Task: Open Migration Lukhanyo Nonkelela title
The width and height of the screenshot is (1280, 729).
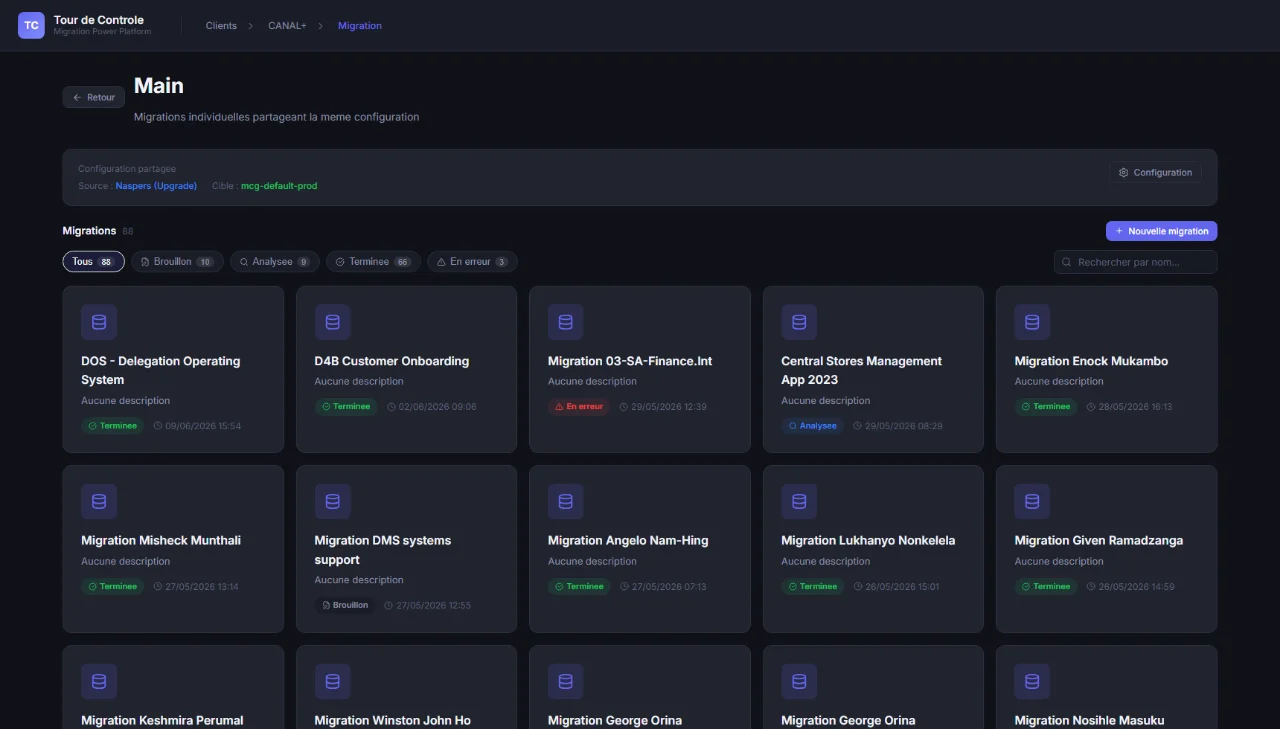Action: pos(868,540)
